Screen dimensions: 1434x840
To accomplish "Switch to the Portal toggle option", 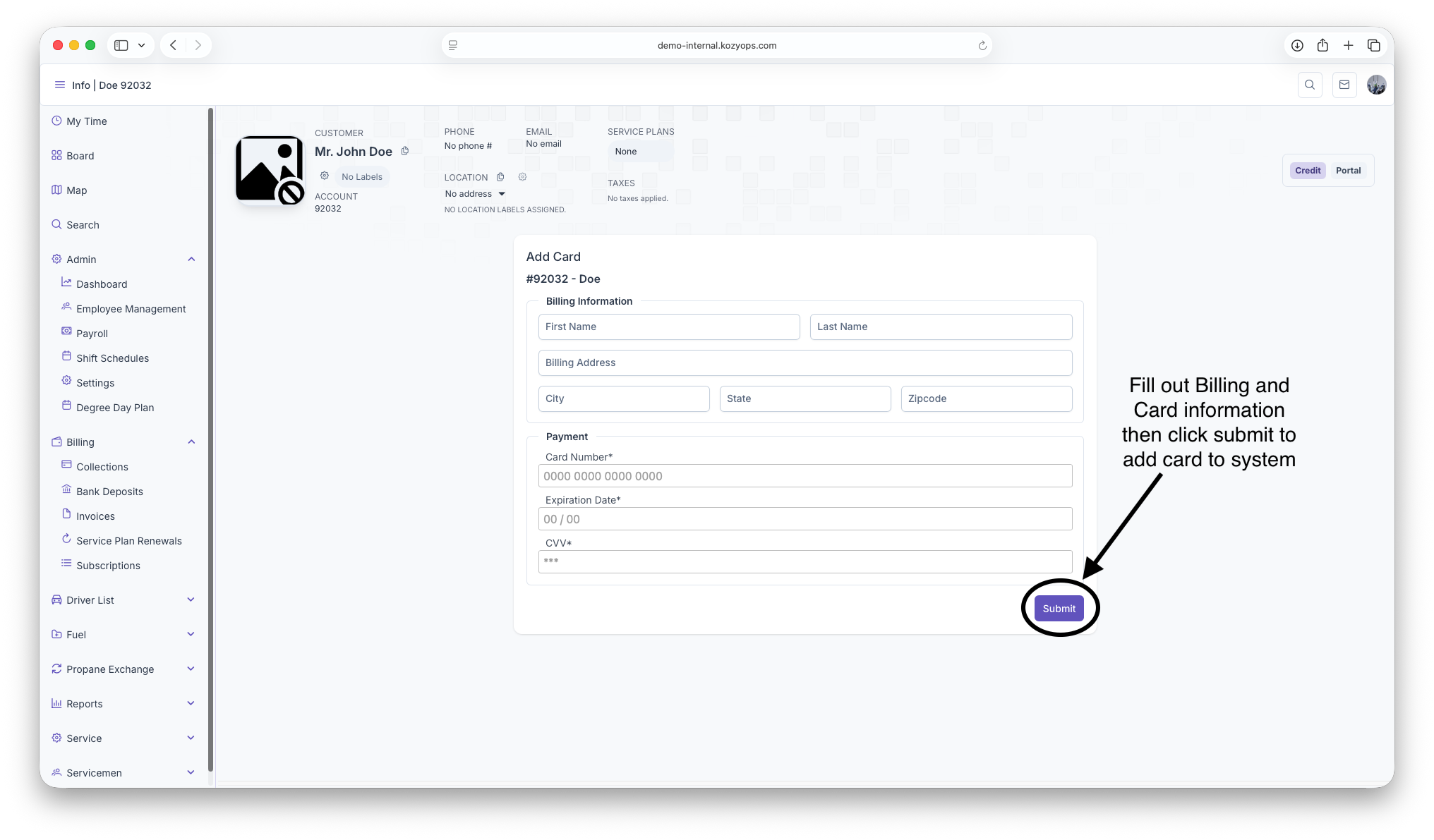I will [x=1348, y=170].
